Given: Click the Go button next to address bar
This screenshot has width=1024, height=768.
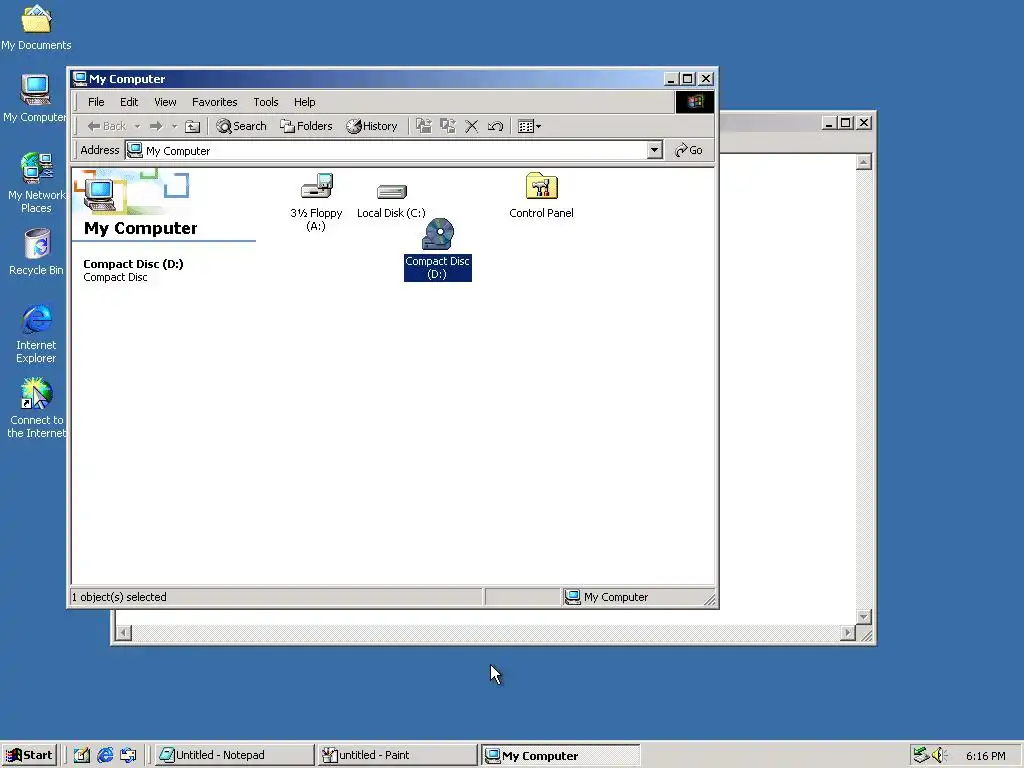Looking at the screenshot, I should (x=688, y=150).
